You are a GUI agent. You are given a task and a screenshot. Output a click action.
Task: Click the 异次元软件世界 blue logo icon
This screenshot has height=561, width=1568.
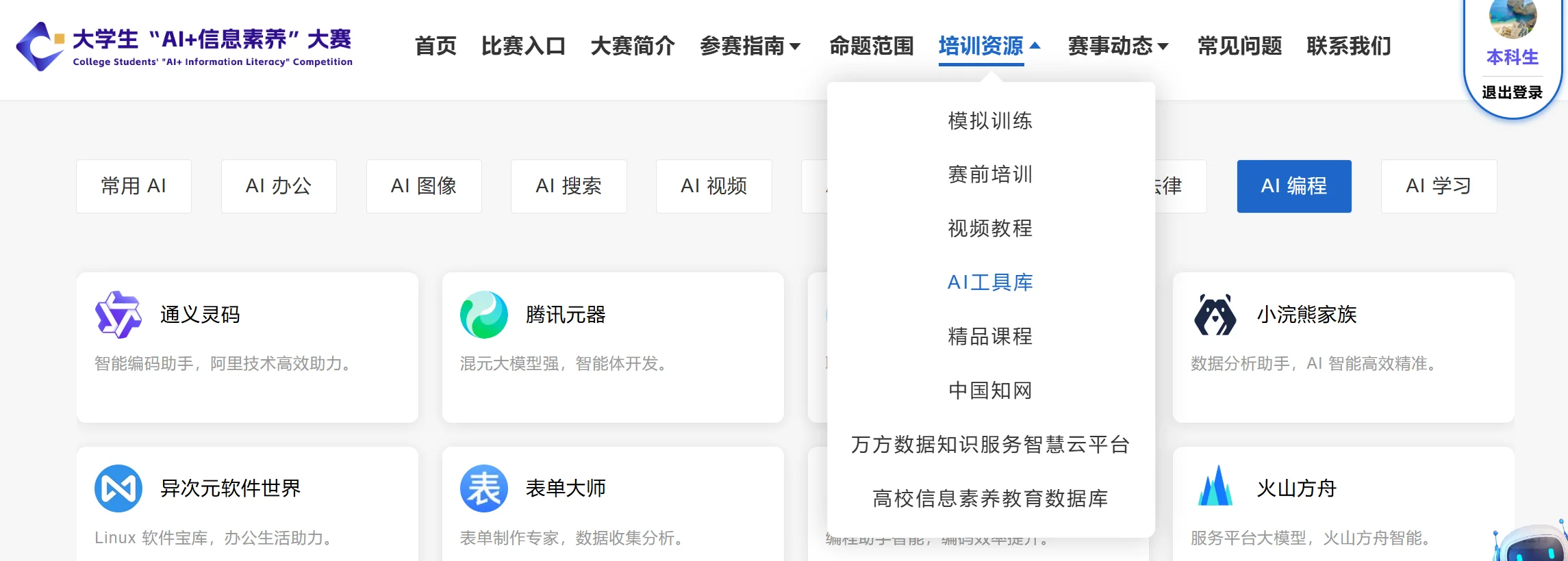(x=118, y=488)
